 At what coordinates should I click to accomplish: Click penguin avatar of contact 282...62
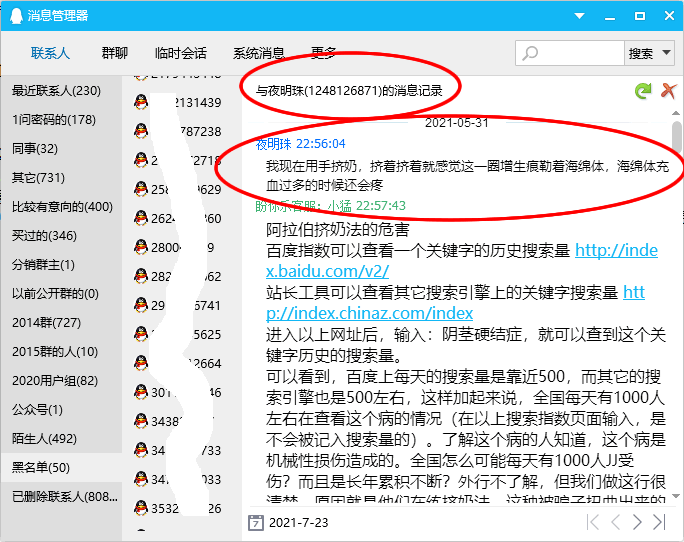pyautogui.click(x=141, y=276)
